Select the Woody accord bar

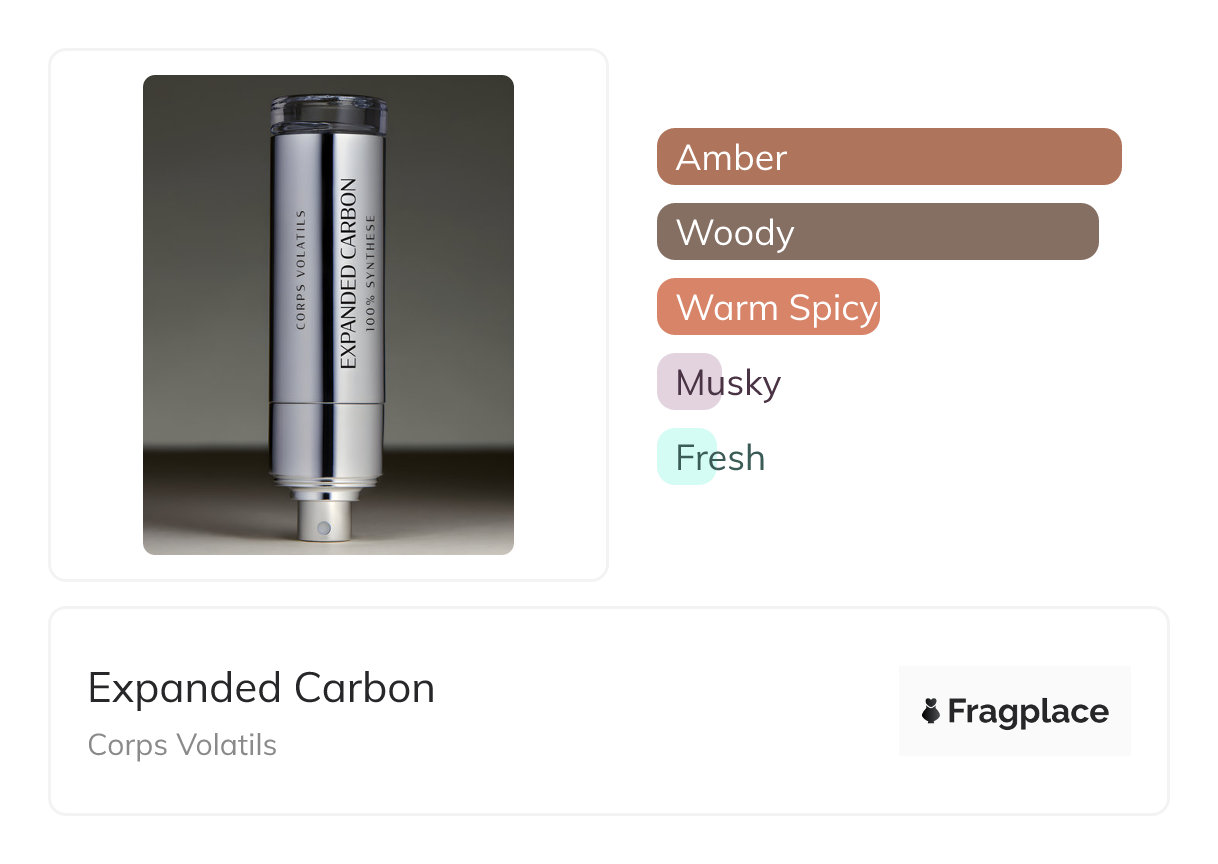tap(877, 232)
